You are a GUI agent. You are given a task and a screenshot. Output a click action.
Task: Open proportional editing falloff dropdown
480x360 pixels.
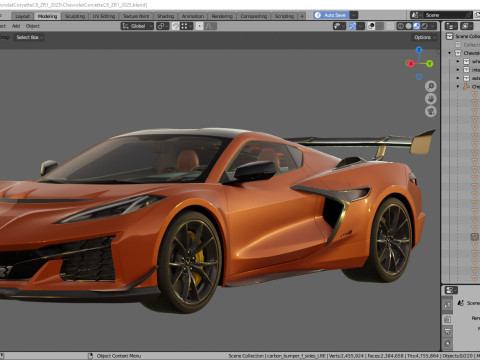coord(210,26)
